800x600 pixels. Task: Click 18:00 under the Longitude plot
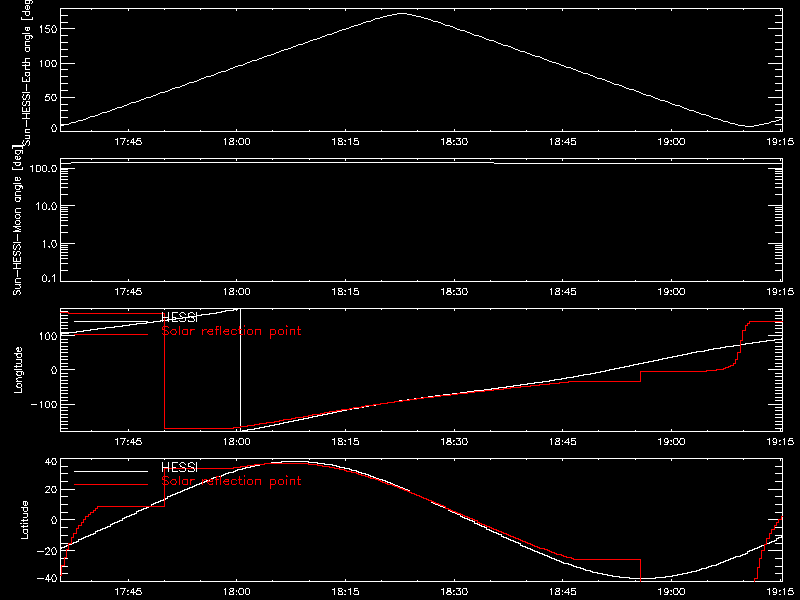pos(237,441)
